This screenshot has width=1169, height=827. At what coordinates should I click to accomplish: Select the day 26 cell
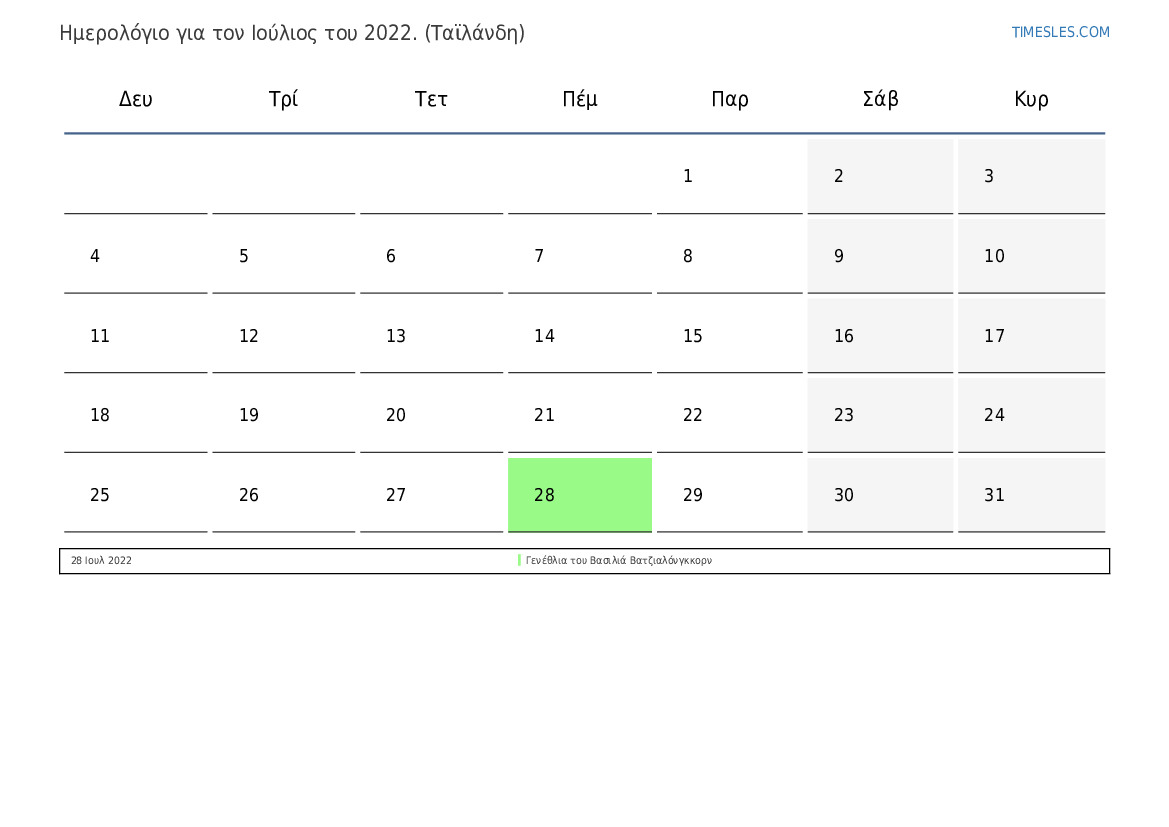(283, 495)
